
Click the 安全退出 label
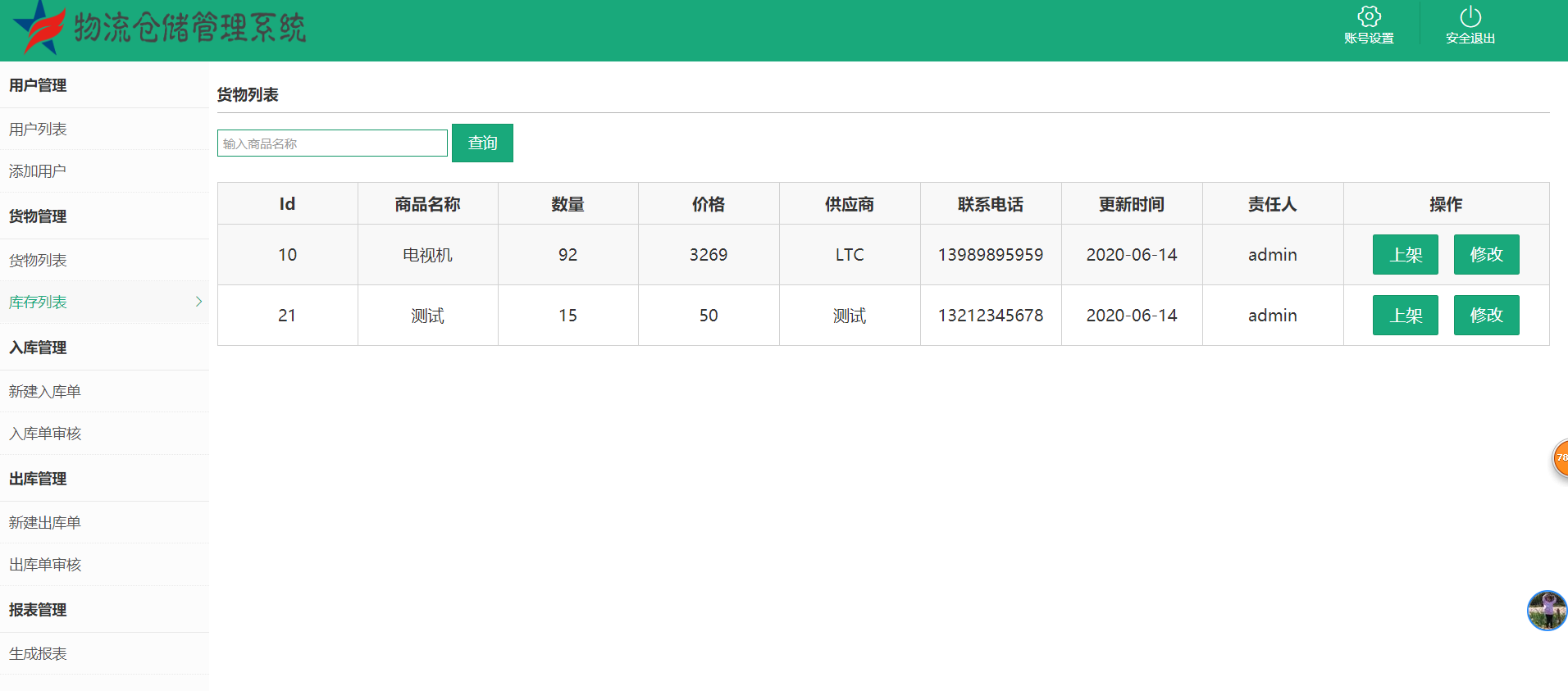pos(1470,39)
